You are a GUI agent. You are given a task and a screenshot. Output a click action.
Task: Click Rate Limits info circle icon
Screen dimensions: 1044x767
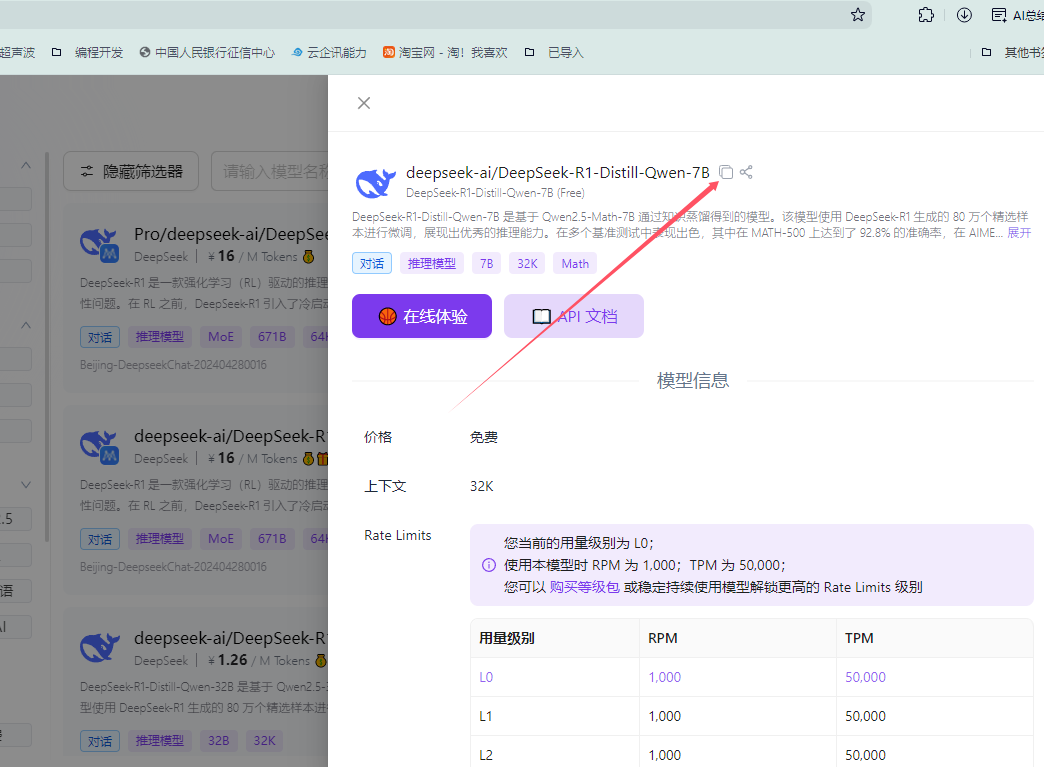click(489, 565)
